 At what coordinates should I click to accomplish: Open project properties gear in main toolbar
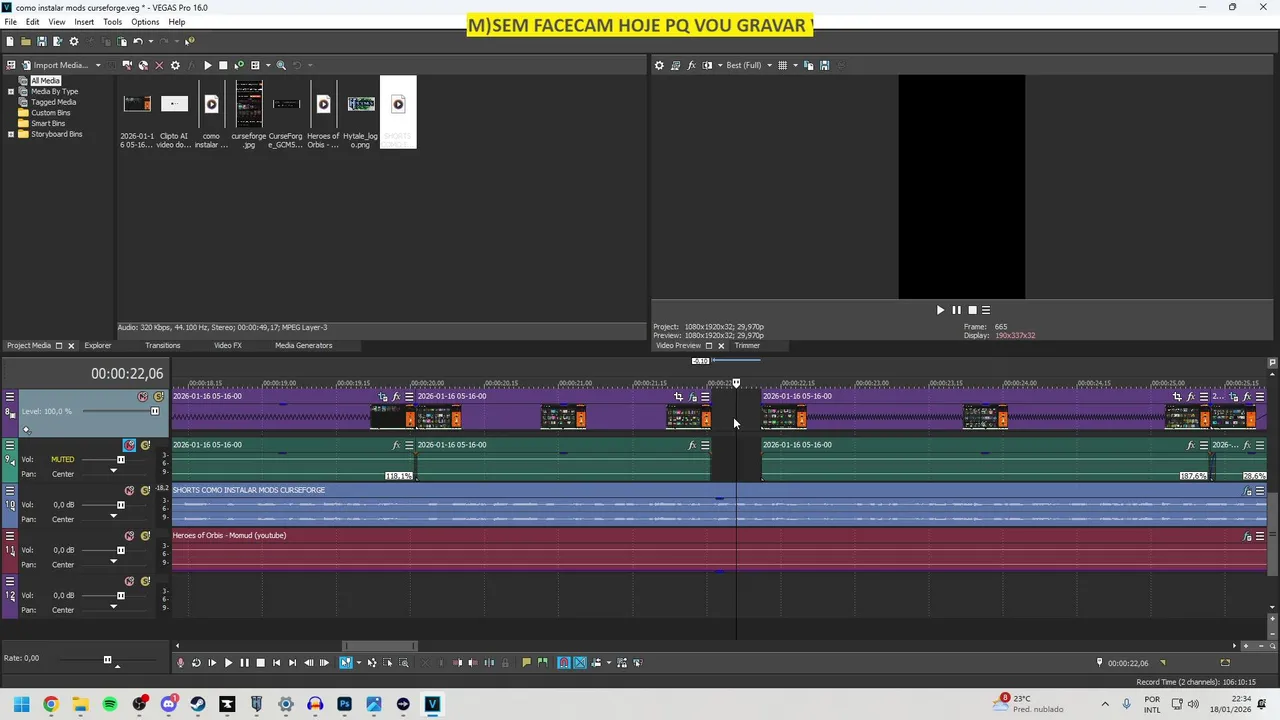click(73, 41)
